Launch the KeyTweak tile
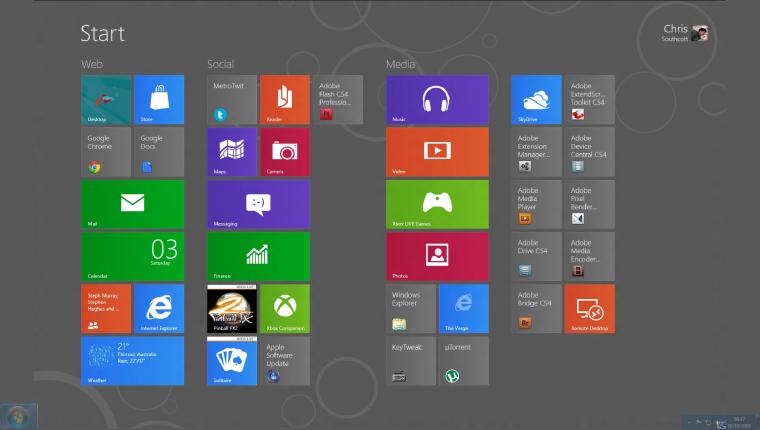The width and height of the screenshot is (760, 430). click(x=411, y=361)
